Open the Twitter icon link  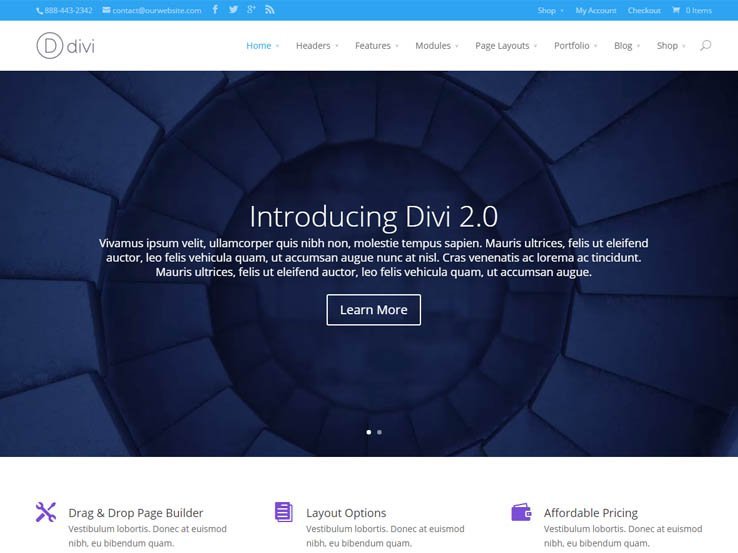click(233, 9)
